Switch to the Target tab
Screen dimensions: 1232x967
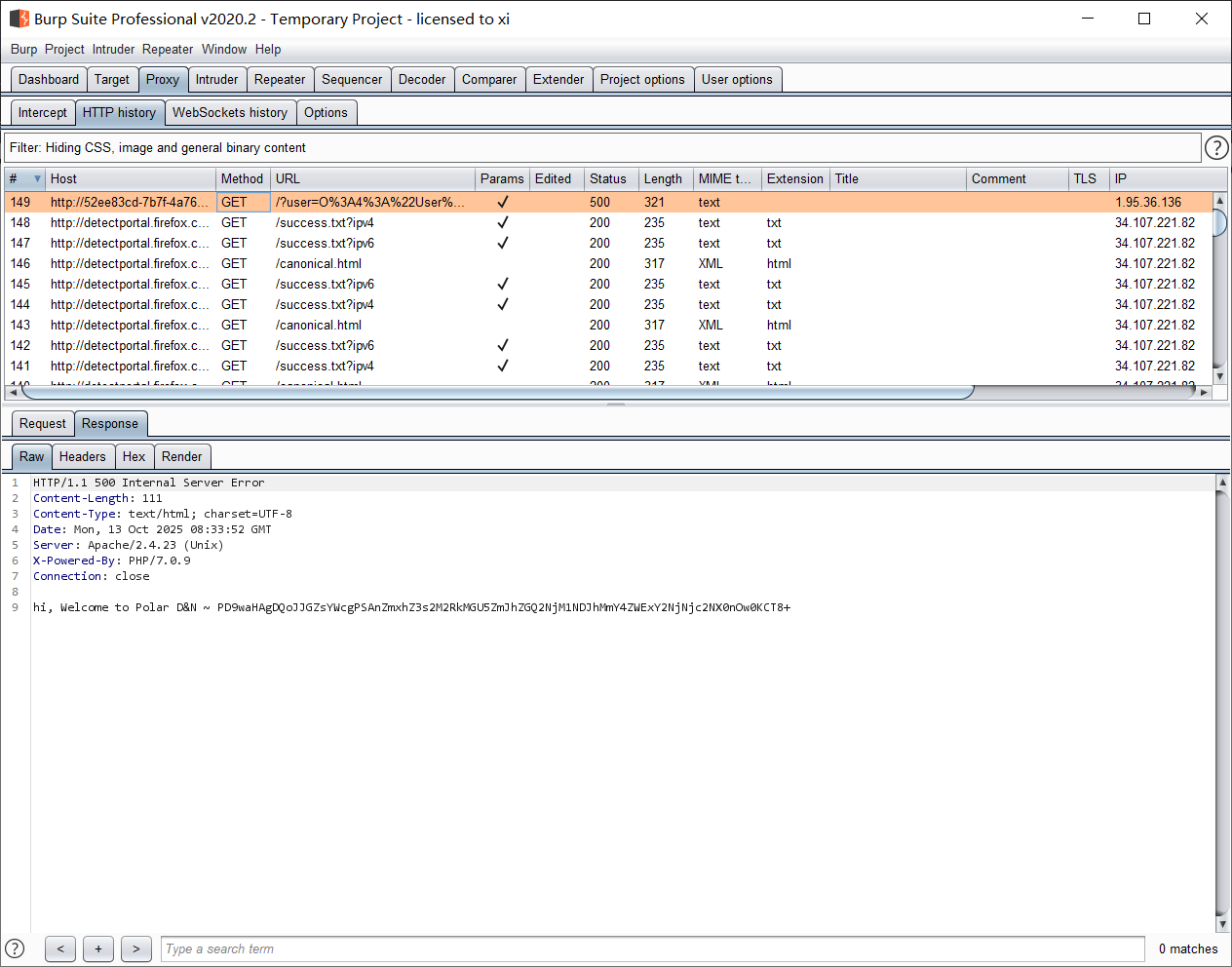[112, 80]
